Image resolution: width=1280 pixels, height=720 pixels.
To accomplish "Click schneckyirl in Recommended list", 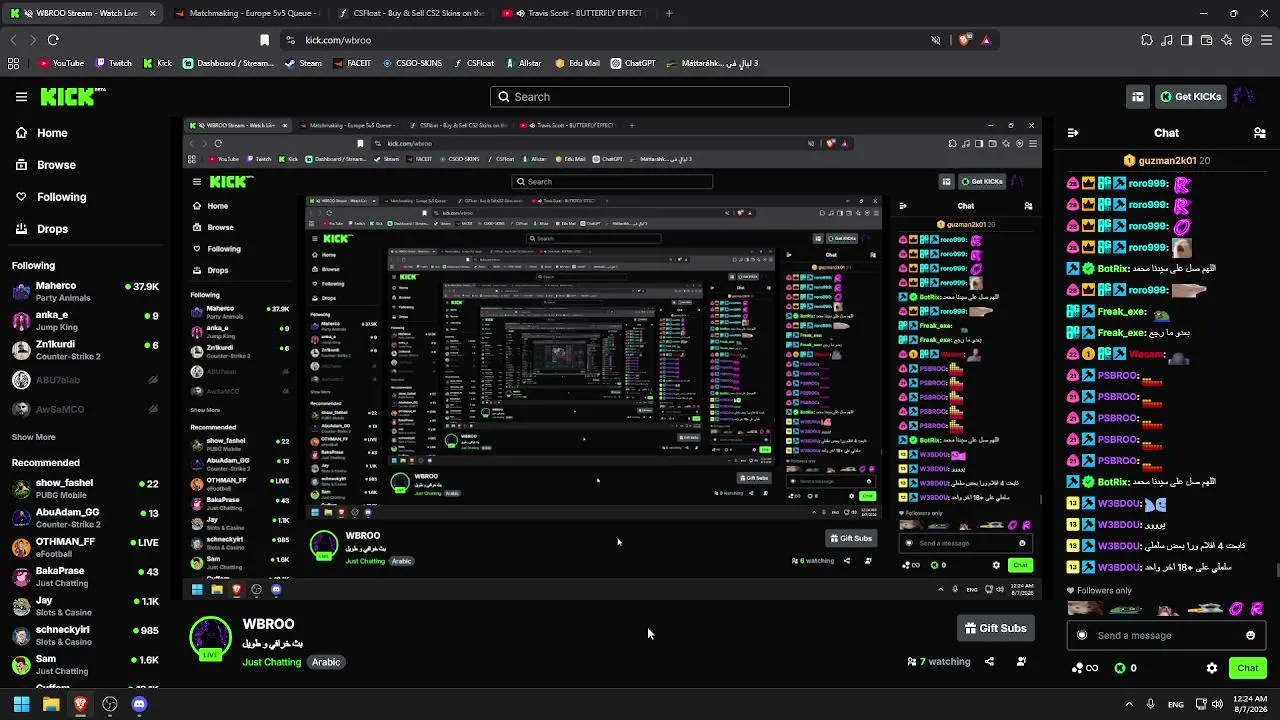I will click(x=86, y=636).
